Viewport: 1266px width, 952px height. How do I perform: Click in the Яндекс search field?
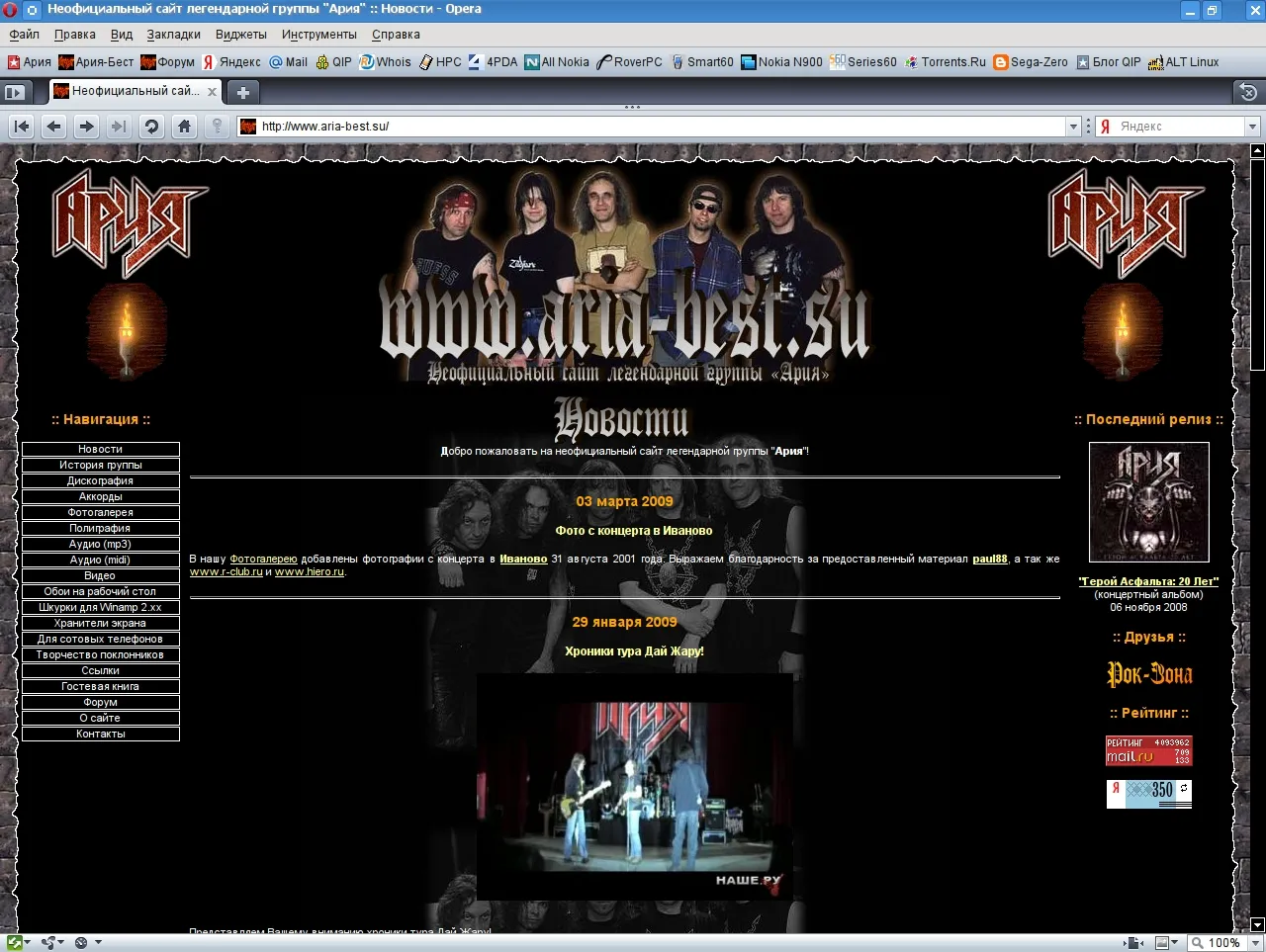(1180, 127)
